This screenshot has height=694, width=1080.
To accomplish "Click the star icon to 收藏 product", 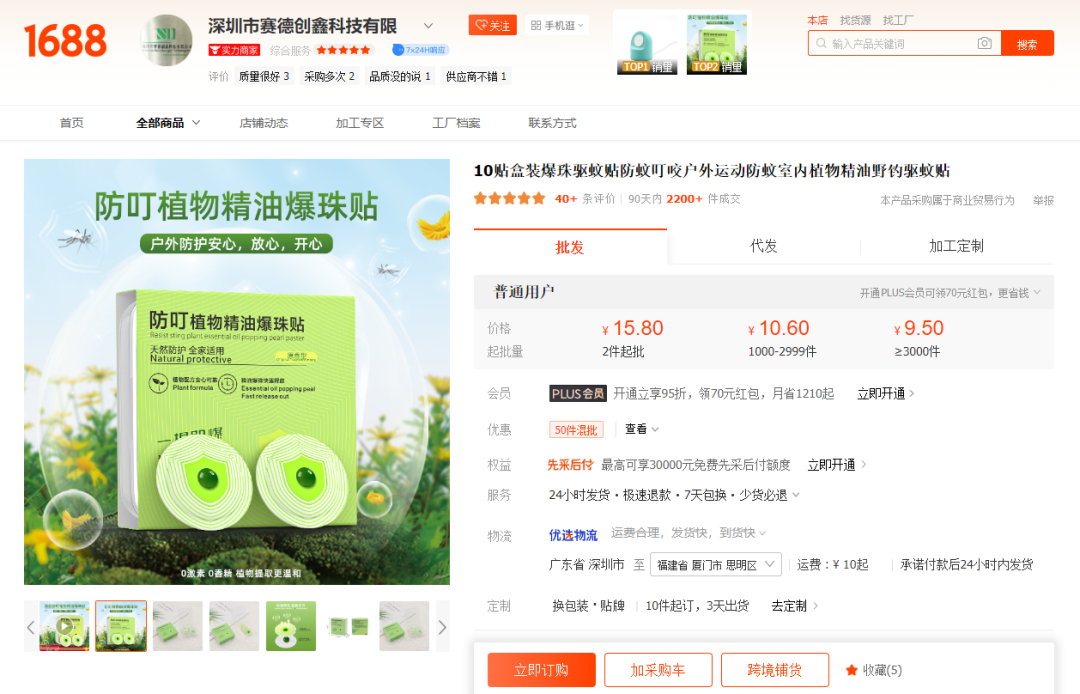I will coord(851,670).
